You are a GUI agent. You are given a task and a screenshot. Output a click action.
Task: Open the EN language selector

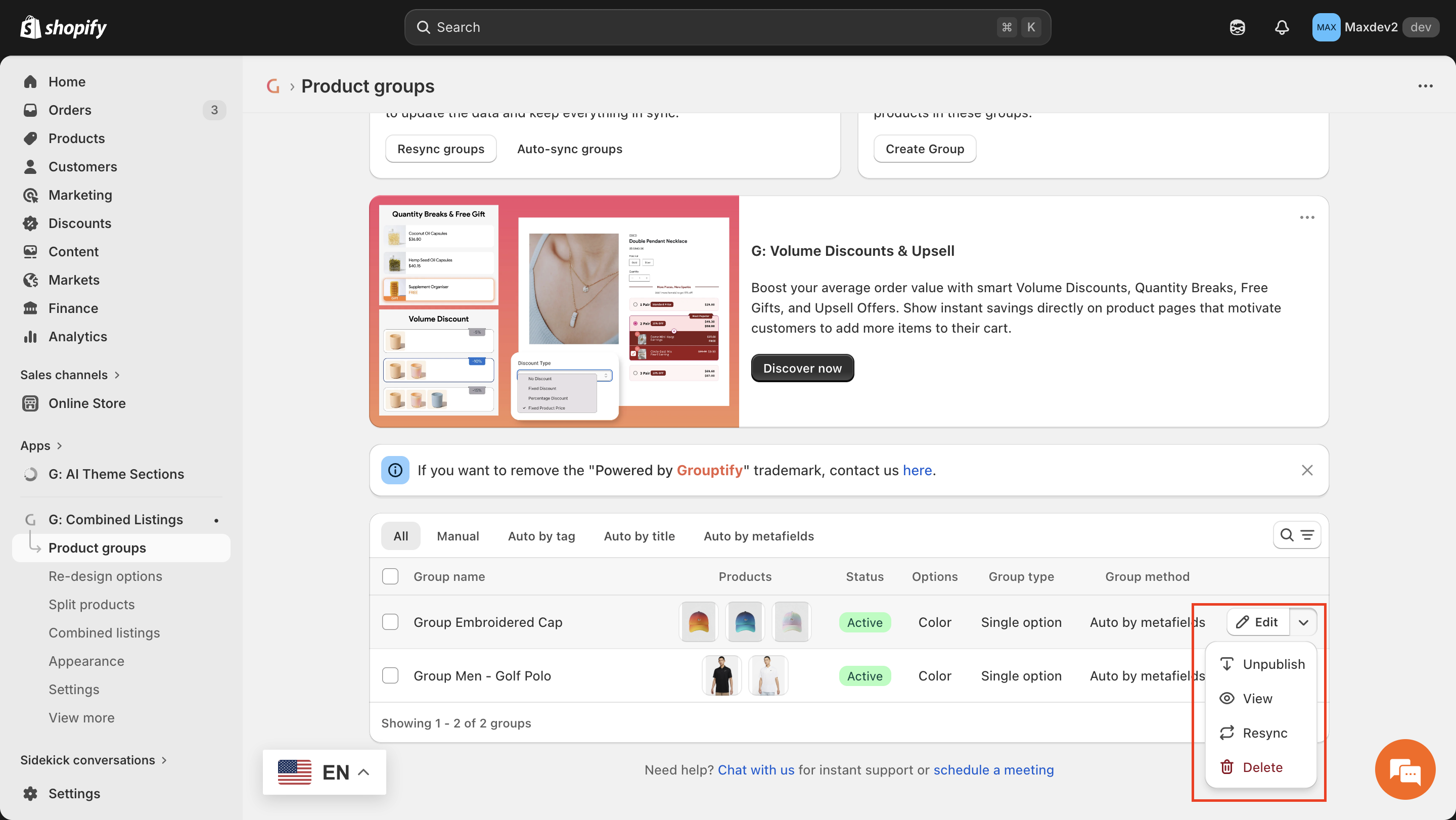324,772
